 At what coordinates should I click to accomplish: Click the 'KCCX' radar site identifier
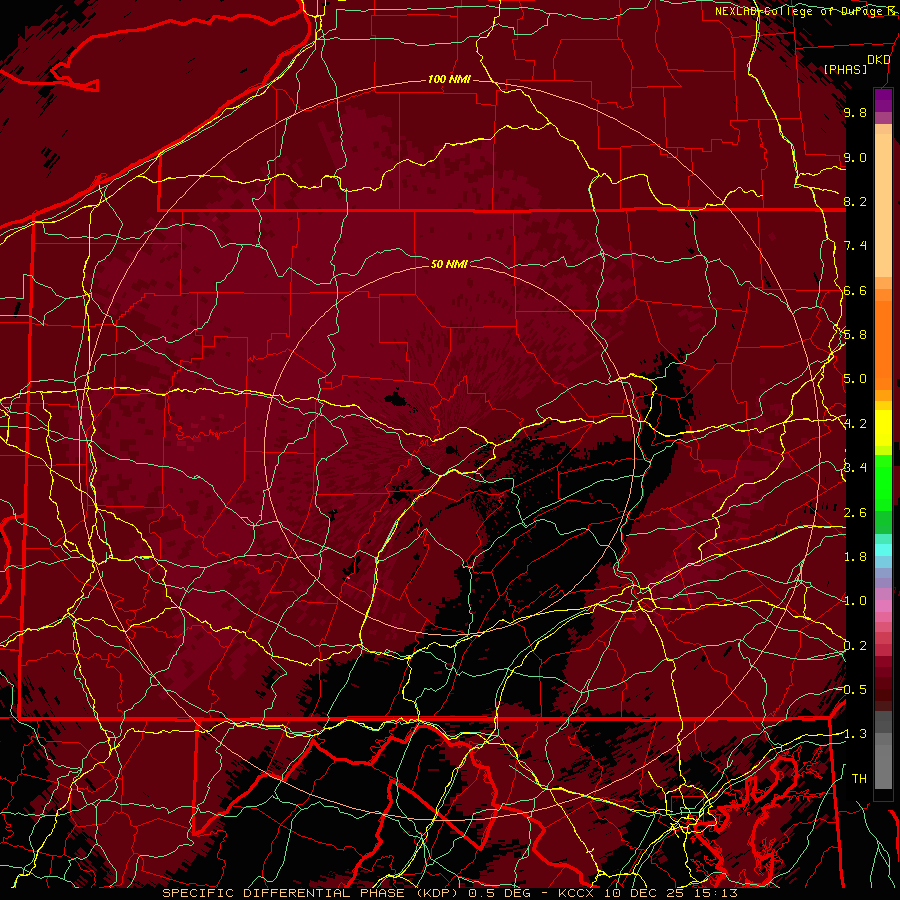pos(578,893)
